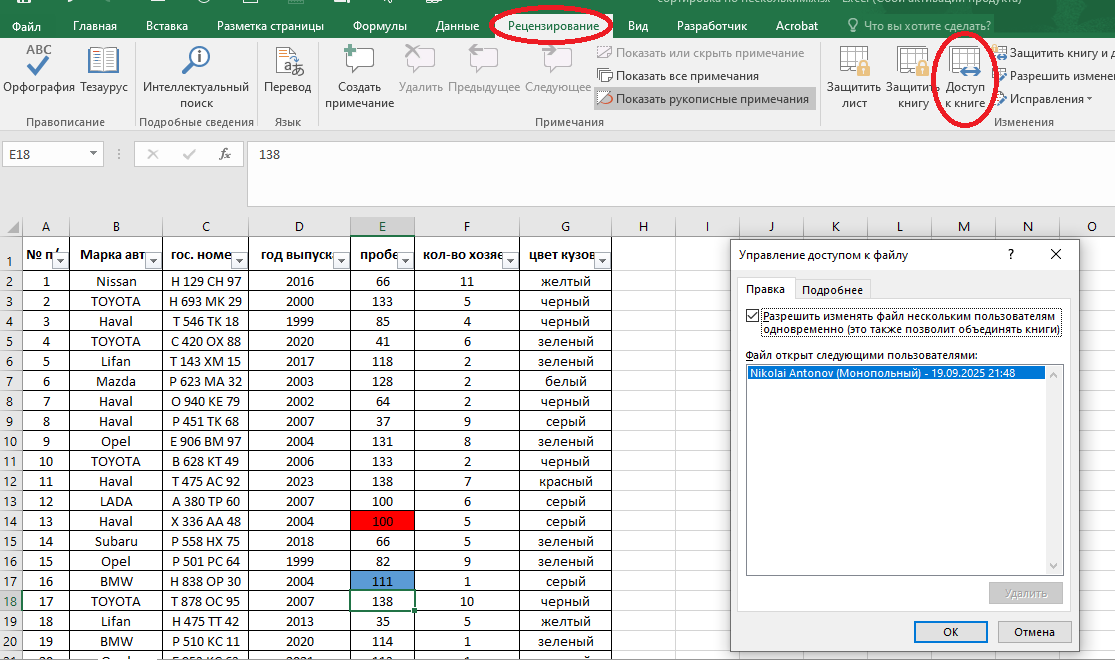Click Защитить книгу
The width and height of the screenshot is (1115, 660).
(x=912, y=77)
